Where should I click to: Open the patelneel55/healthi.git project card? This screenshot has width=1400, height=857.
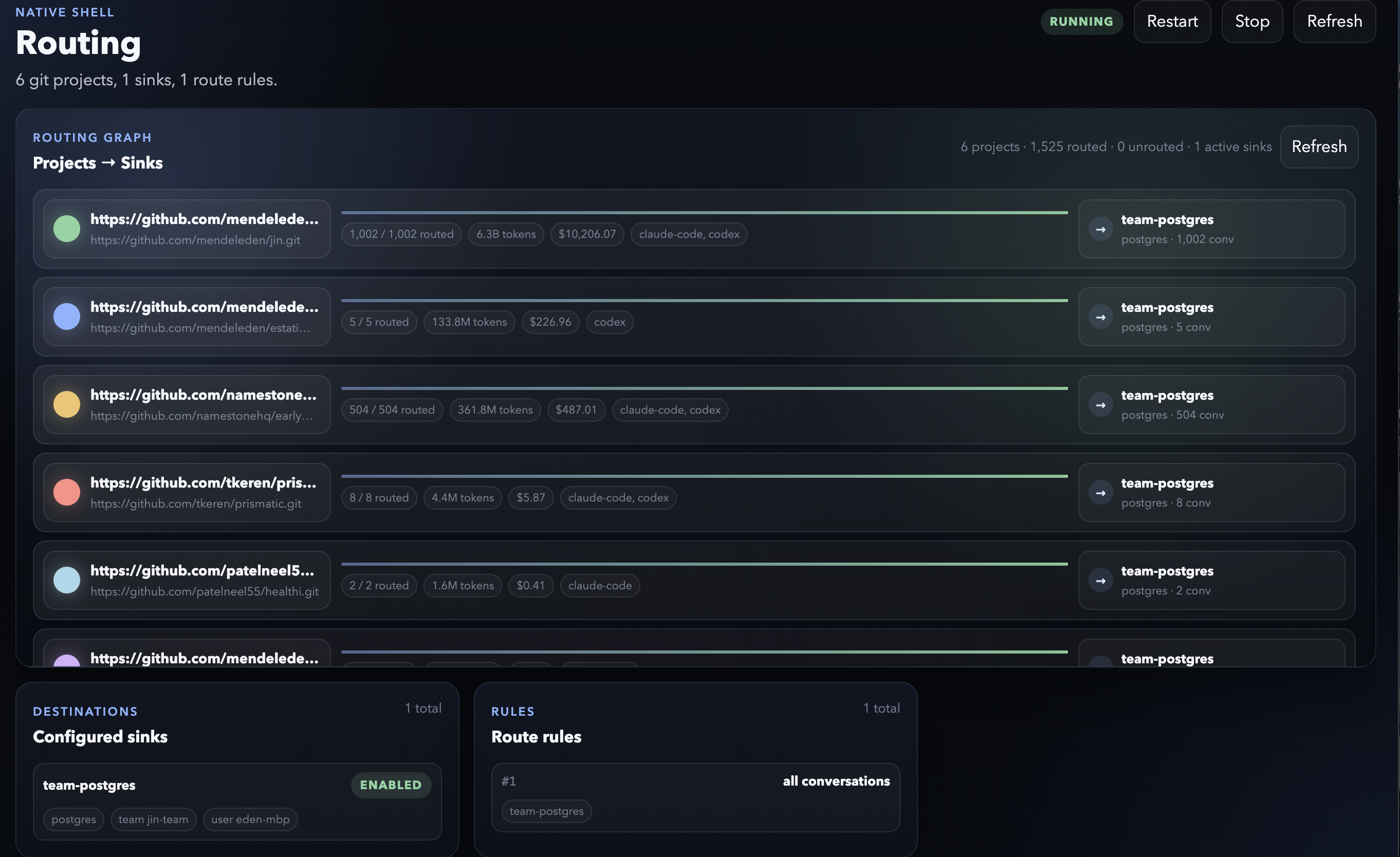[x=187, y=581]
